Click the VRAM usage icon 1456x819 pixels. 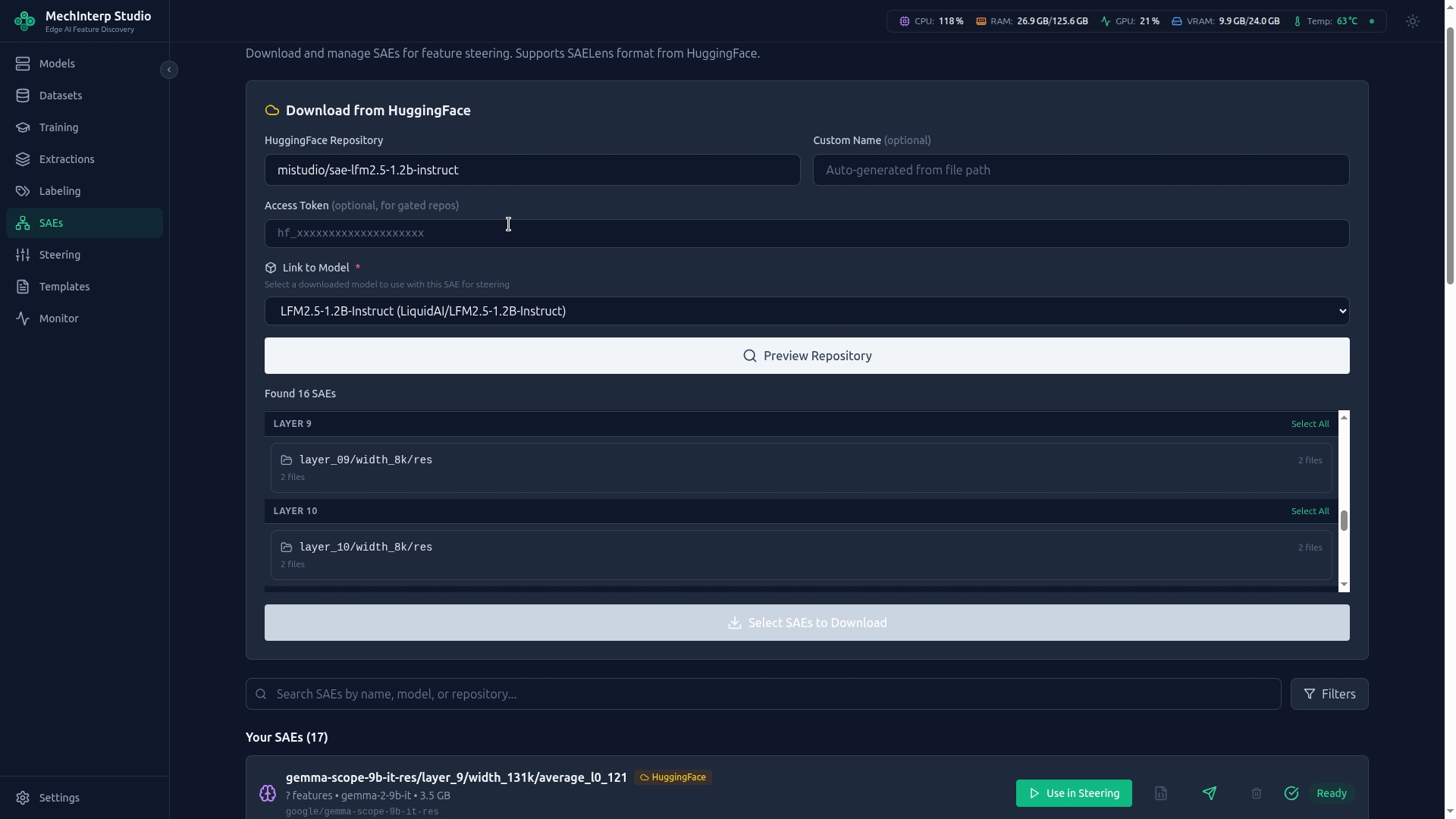pos(1177,21)
